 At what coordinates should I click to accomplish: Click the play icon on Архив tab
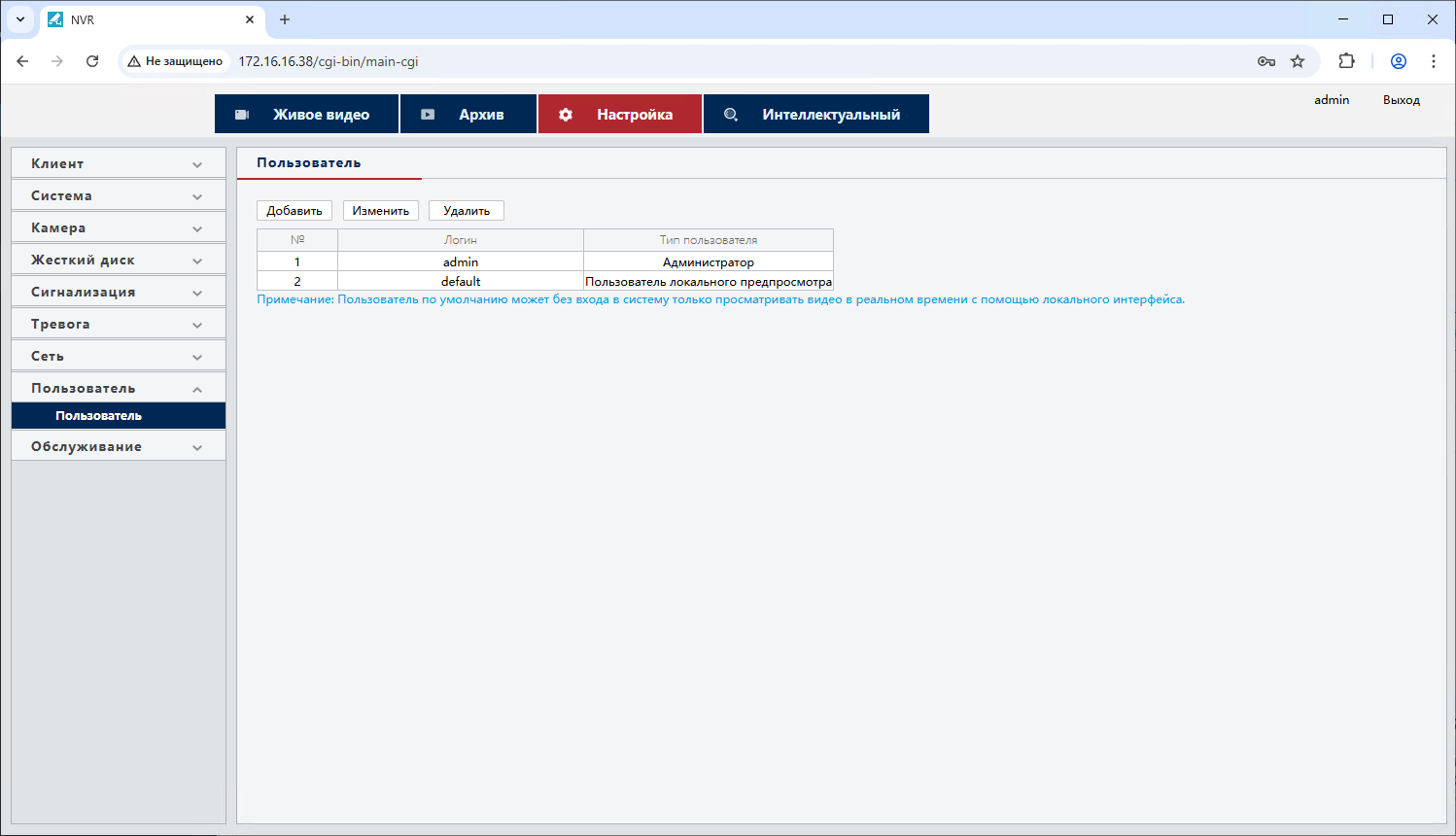tap(428, 115)
